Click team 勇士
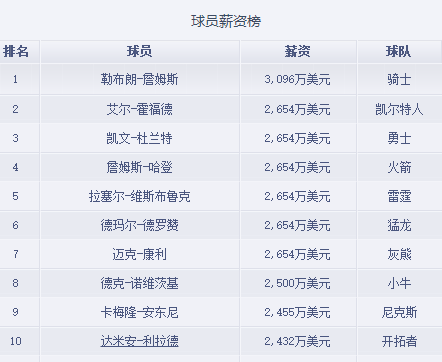442x362 pixels. (x=399, y=138)
